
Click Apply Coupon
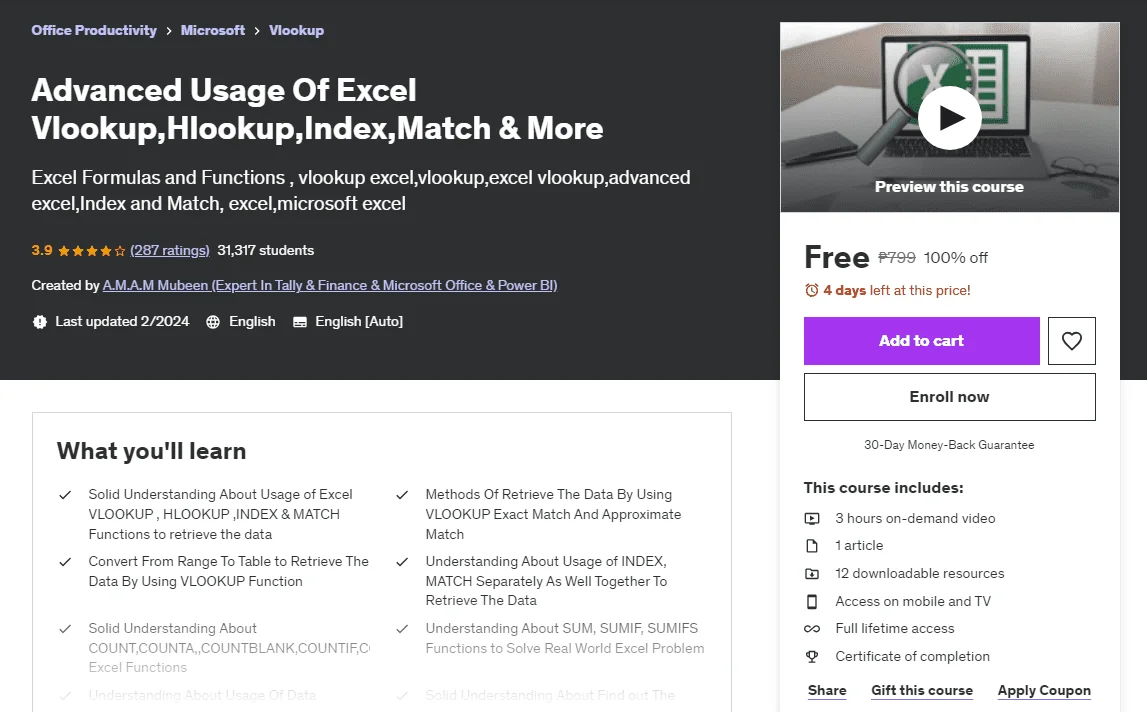point(1044,690)
